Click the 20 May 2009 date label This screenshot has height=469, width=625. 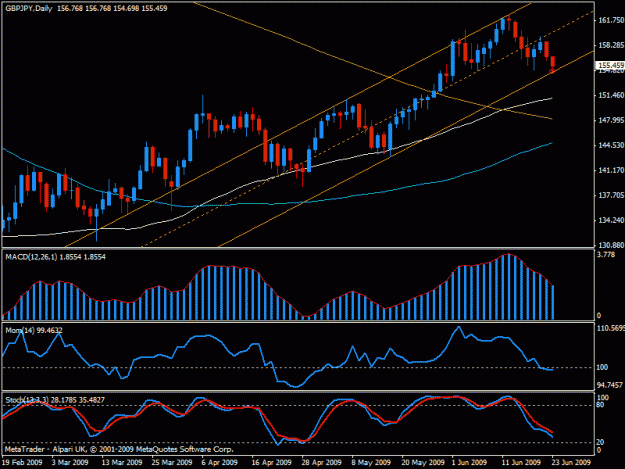[x=423, y=463]
